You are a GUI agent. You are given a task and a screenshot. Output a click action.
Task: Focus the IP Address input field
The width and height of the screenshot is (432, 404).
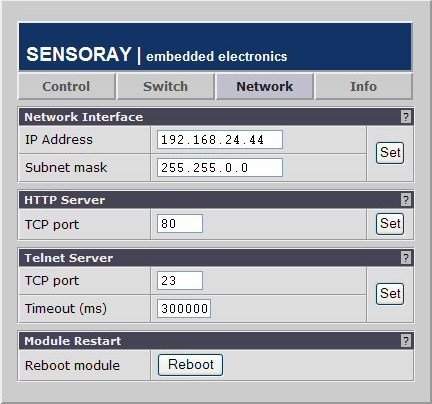pyautogui.click(x=220, y=140)
